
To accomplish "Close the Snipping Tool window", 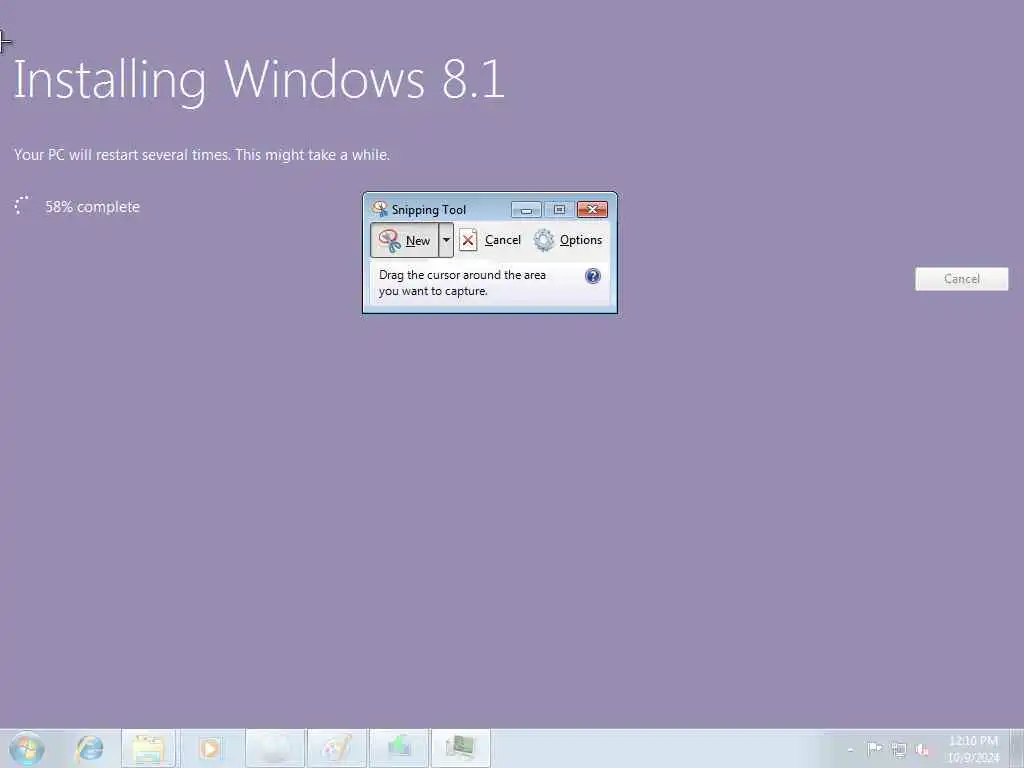I will tap(592, 210).
